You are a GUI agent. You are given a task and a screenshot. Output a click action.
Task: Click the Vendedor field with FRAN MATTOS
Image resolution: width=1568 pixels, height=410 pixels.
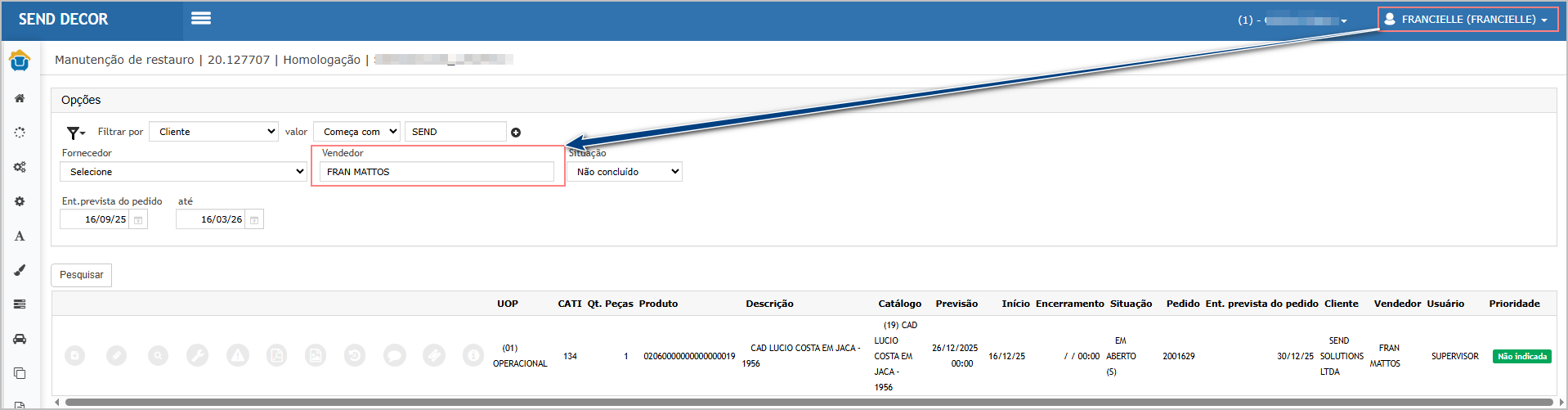pyautogui.click(x=437, y=172)
